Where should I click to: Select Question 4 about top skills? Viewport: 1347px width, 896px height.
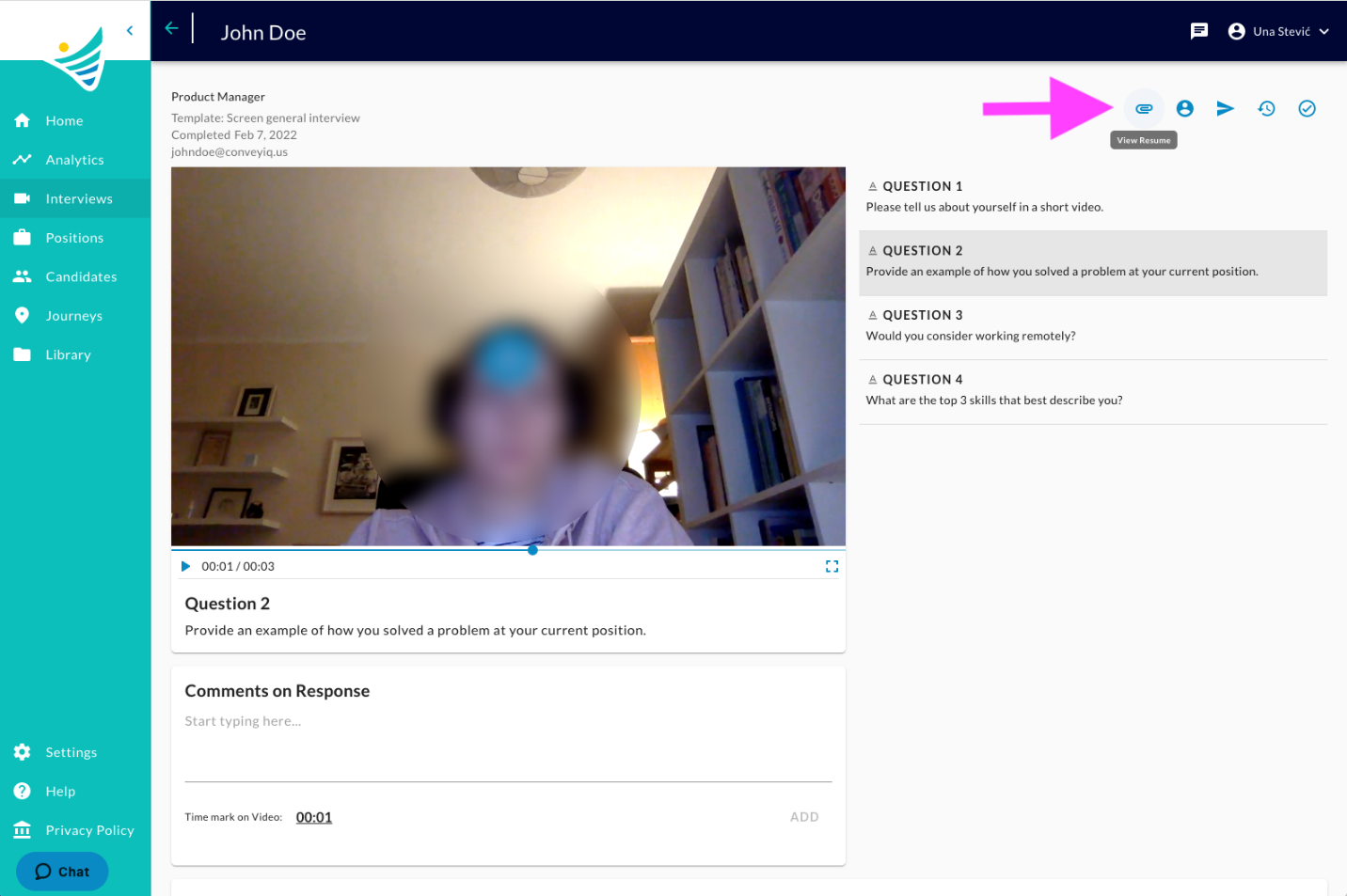point(1093,392)
